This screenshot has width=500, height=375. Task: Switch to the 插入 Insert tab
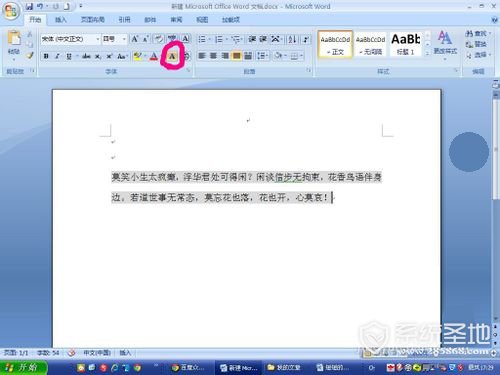(61, 20)
